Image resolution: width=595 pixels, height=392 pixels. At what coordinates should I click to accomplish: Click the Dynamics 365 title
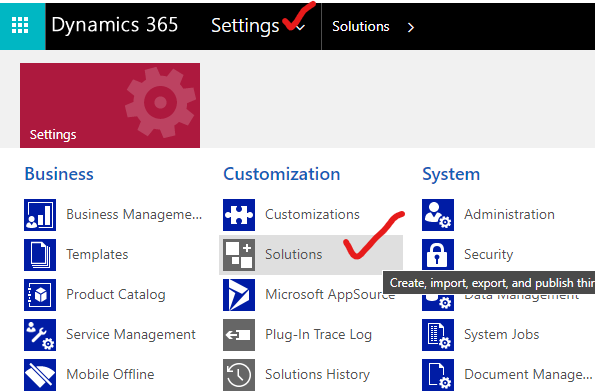click(115, 25)
